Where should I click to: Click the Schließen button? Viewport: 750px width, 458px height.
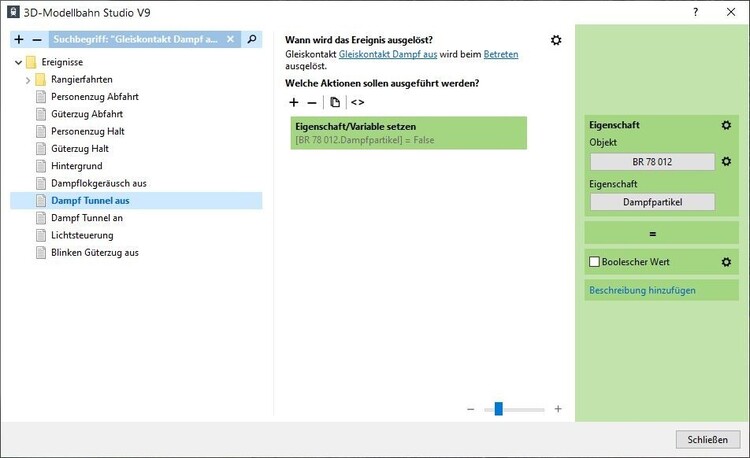tap(707, 439)
